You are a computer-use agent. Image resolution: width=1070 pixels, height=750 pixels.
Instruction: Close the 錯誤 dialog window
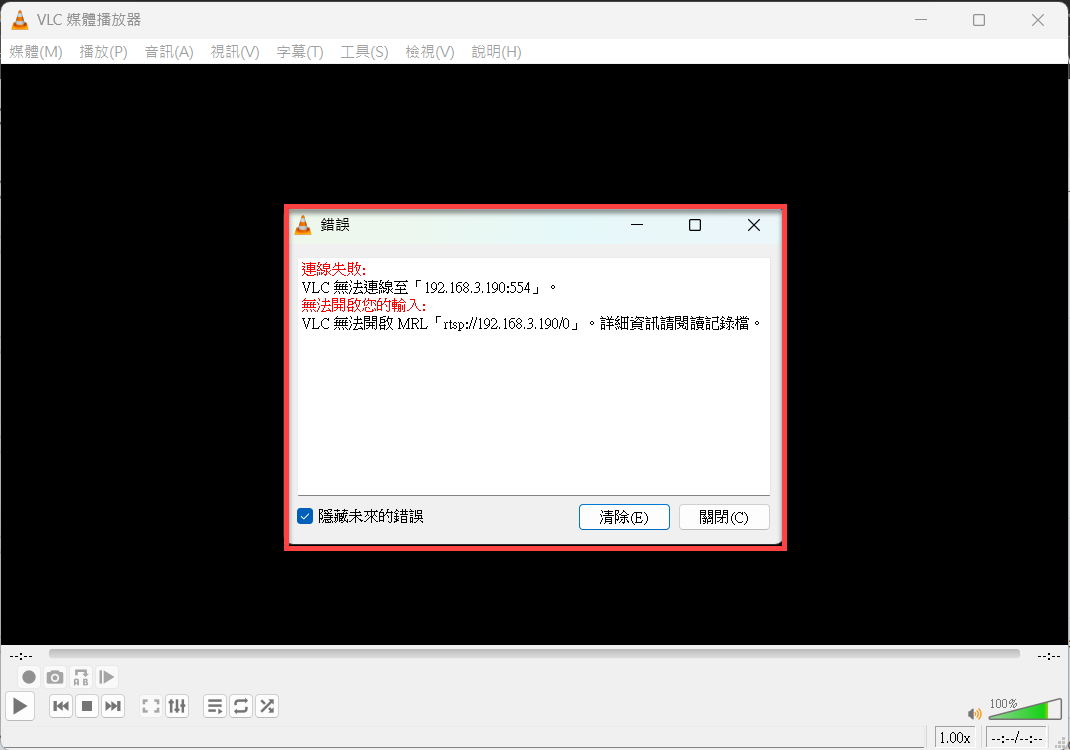point(753,225)
